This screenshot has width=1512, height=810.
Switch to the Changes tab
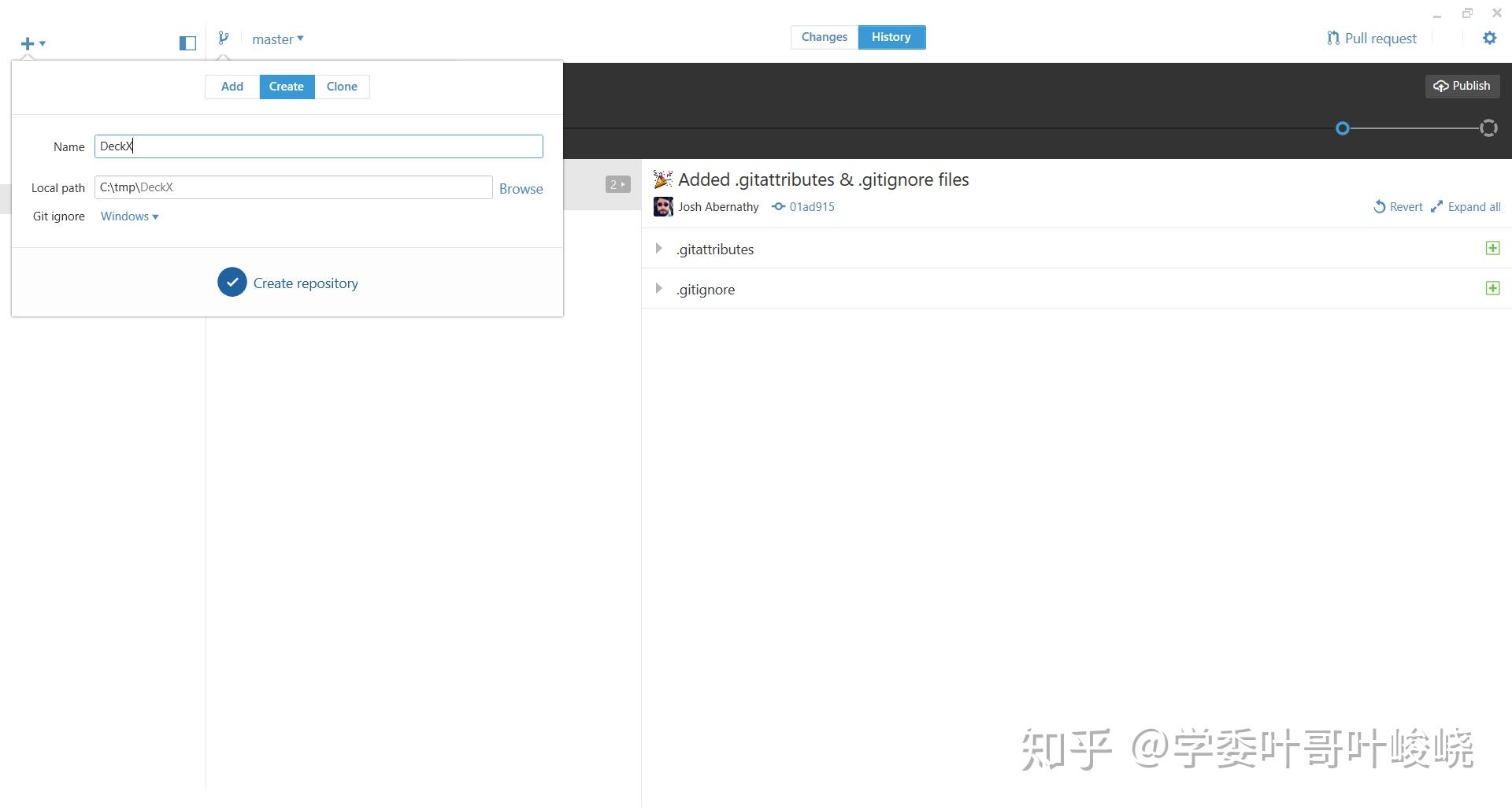pos(824,36)
